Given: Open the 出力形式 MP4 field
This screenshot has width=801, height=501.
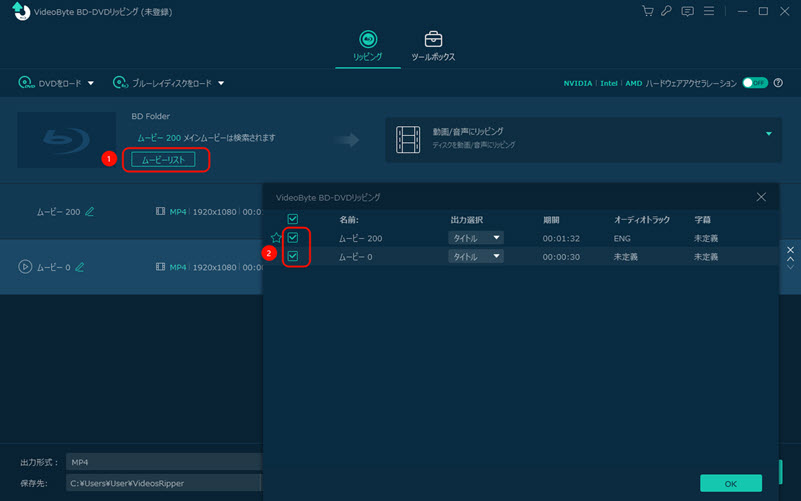Looking at the screenshot, I should click(x=163, y=462).
